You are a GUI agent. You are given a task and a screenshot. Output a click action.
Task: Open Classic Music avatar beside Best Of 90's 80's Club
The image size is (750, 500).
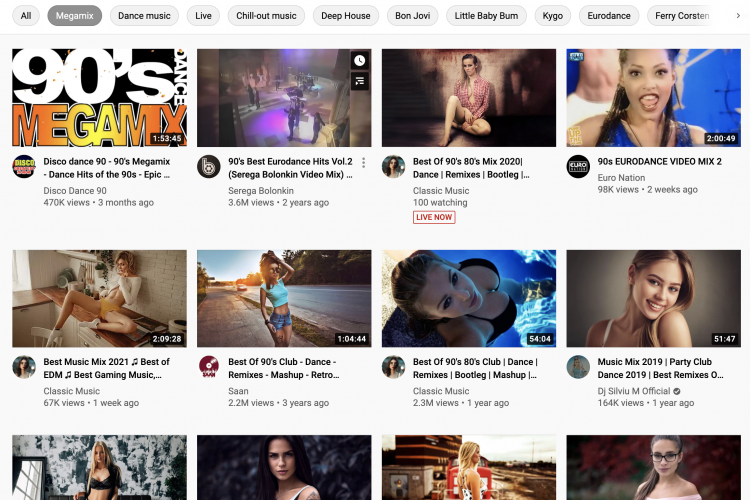[393, 367]
